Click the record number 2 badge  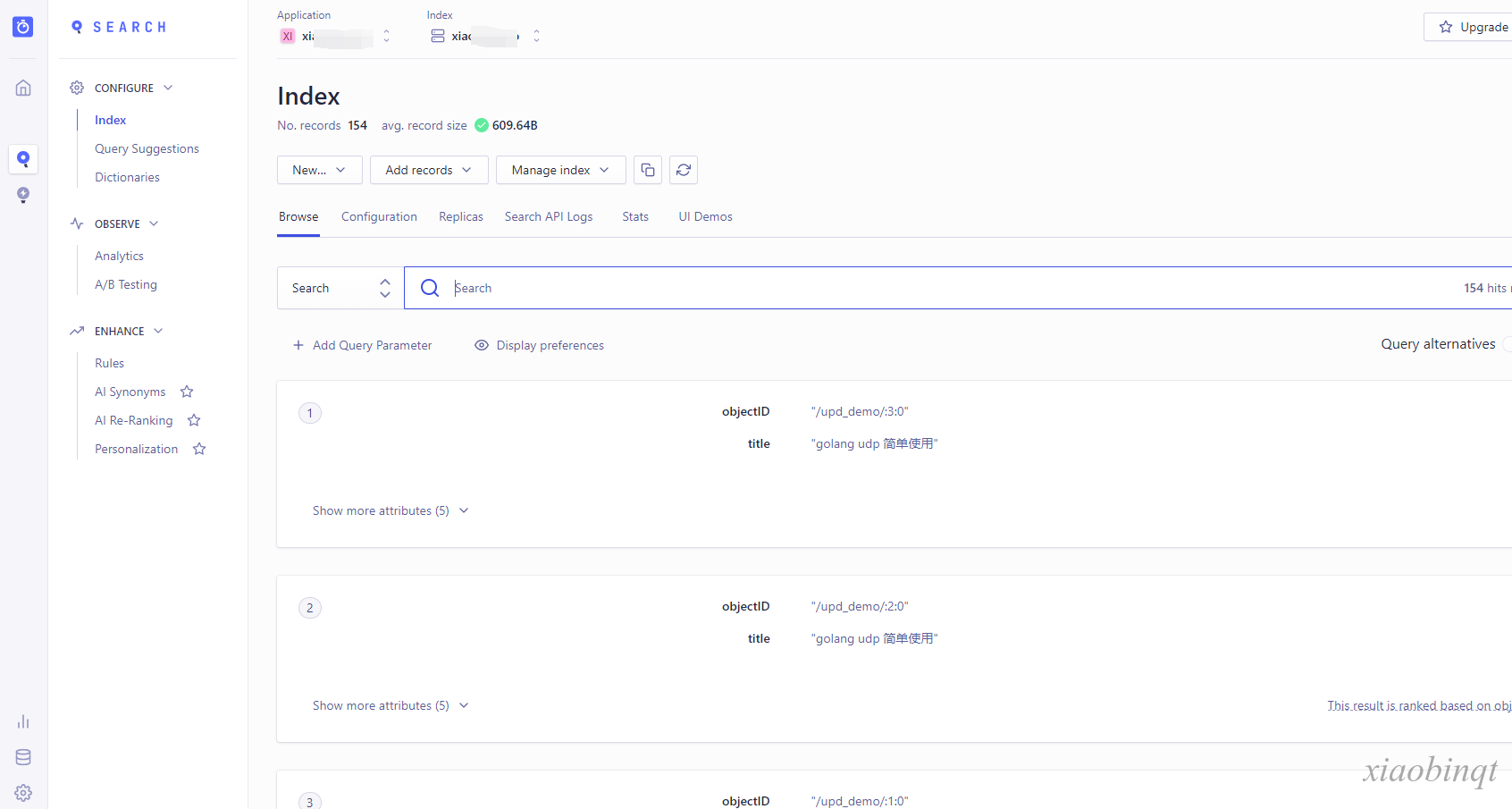tap(310, 608)
